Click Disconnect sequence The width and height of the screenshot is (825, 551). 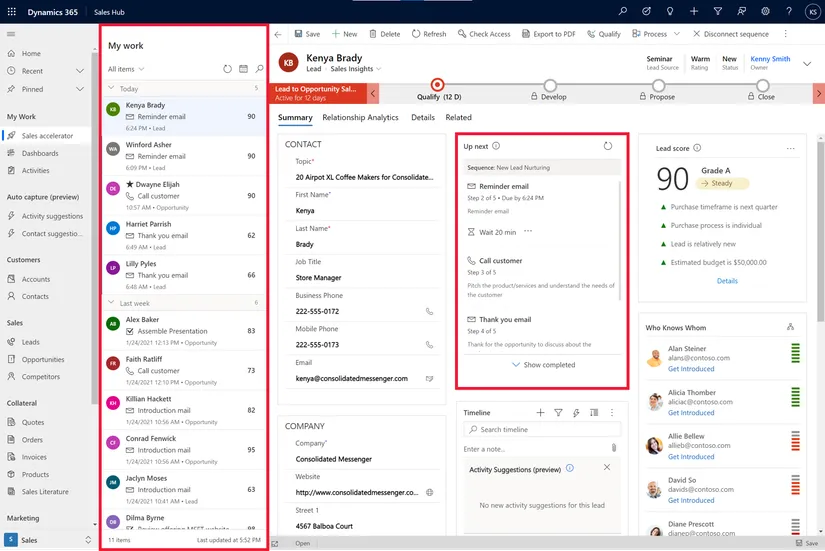[731, 34]
